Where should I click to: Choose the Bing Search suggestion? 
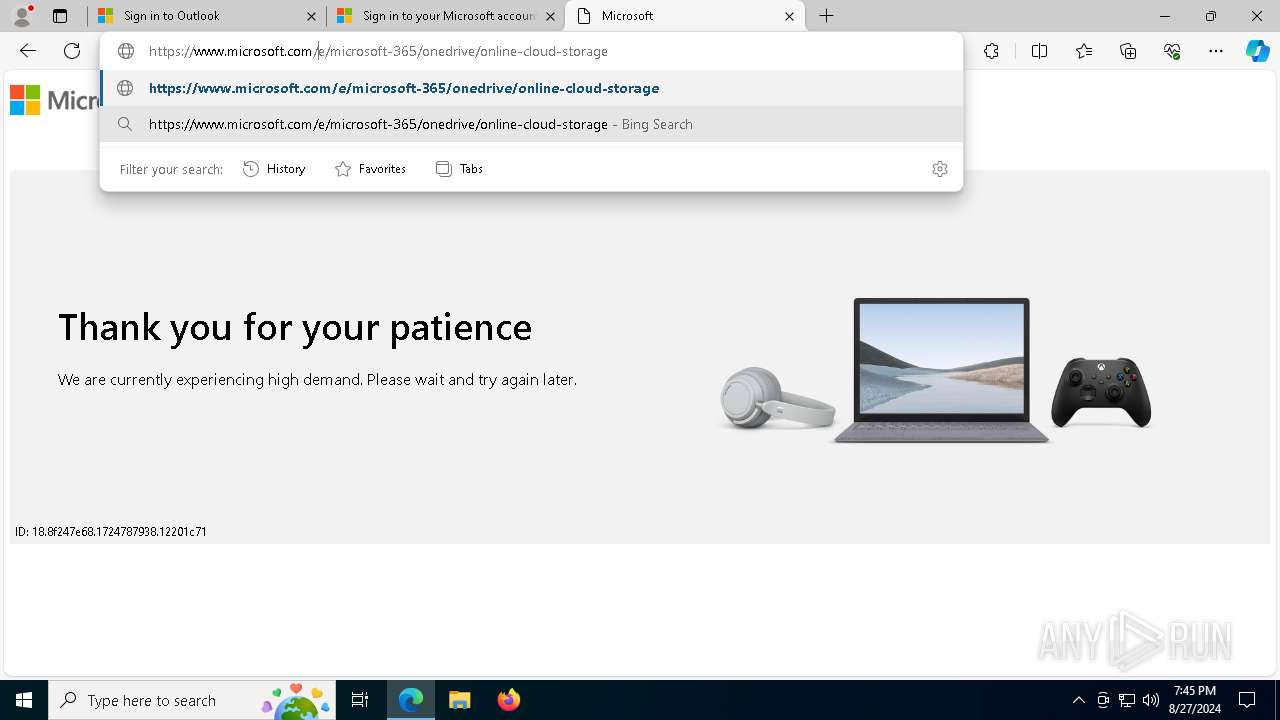(531, 124)
